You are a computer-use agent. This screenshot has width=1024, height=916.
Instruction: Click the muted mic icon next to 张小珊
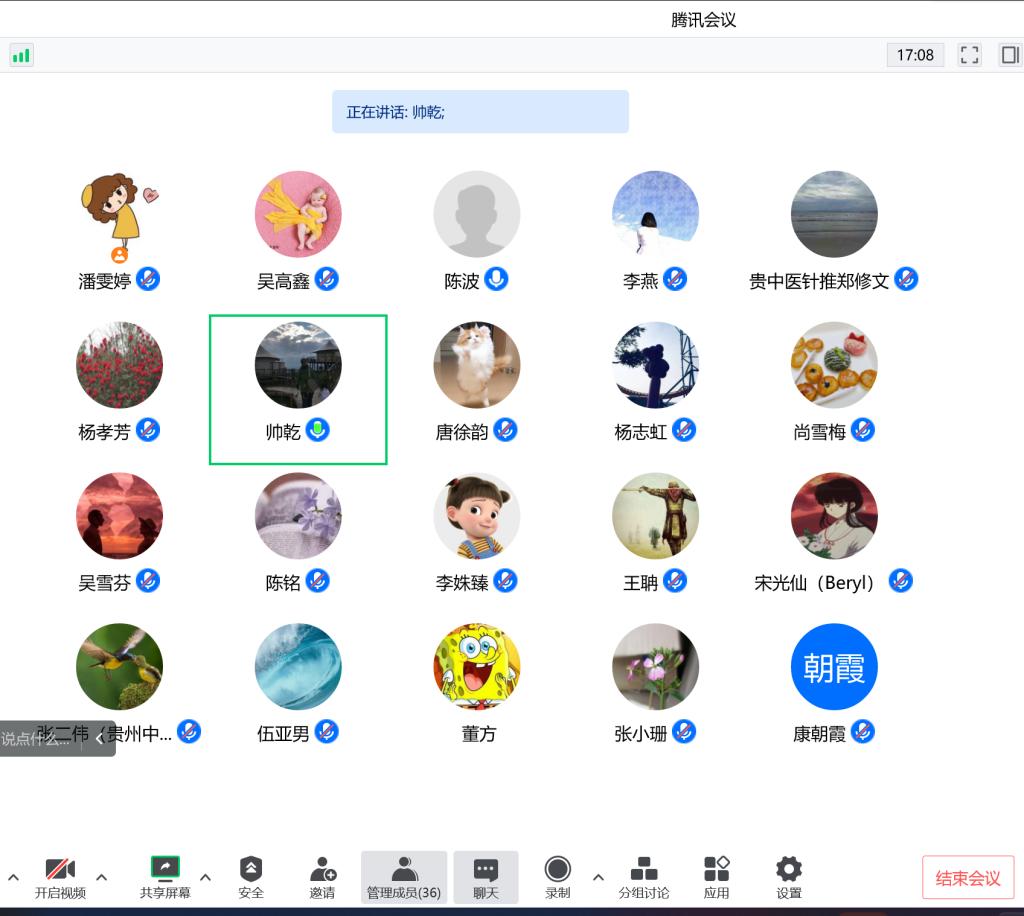click(x=684, y=732)
